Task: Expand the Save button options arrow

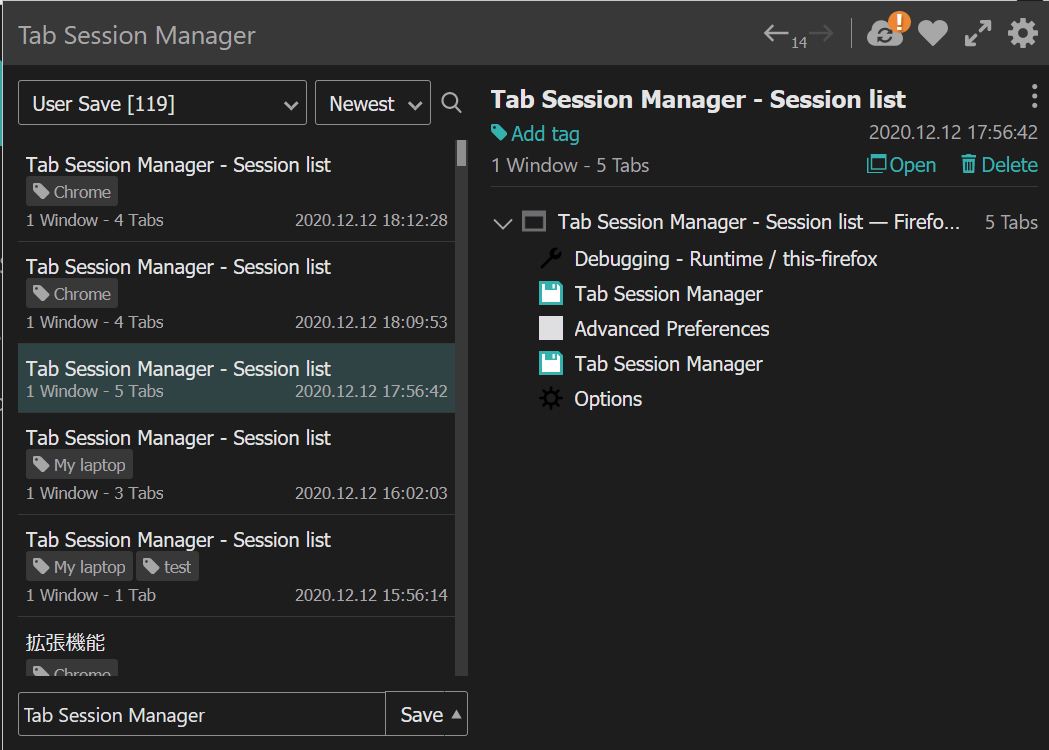Action: coord(456,714)
